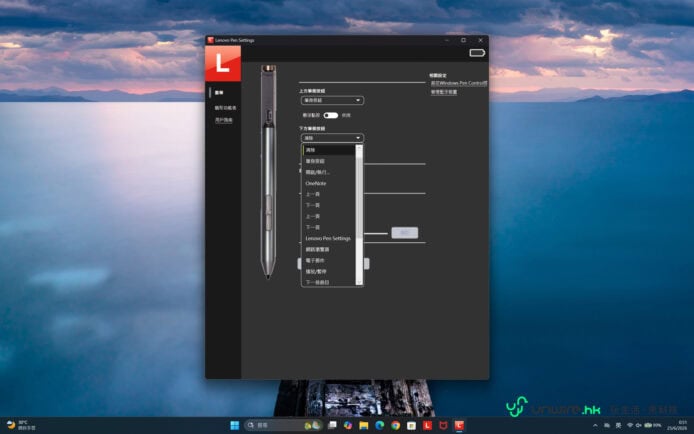This screenshot has height=434, width=694.
Task: Open File Explorer from the taskbar
Action: 364,425
